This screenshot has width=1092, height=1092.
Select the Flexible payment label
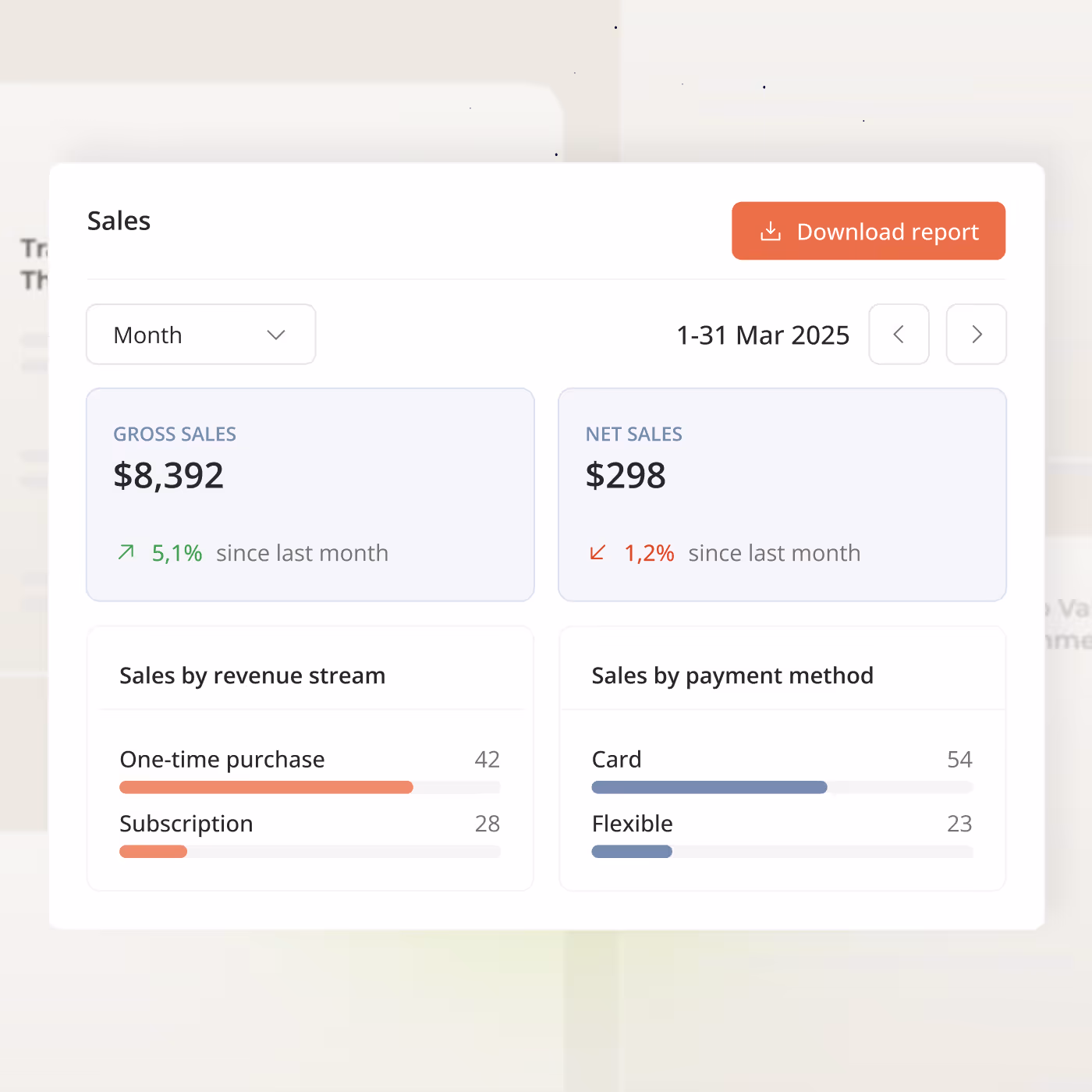pyautogui.click(x=632, y=824)
